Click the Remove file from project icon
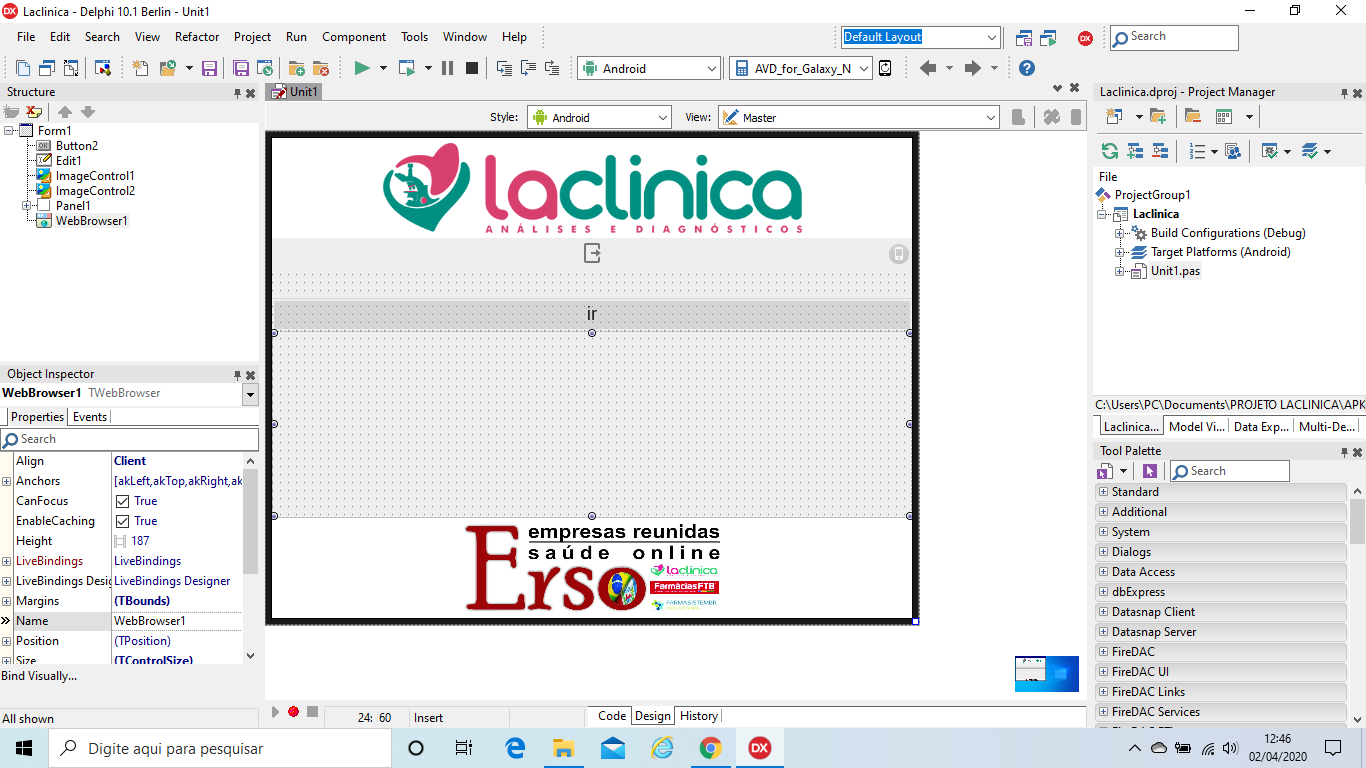Image resolution: width=1366 pixels, height=768 pixels. (321, 68)
